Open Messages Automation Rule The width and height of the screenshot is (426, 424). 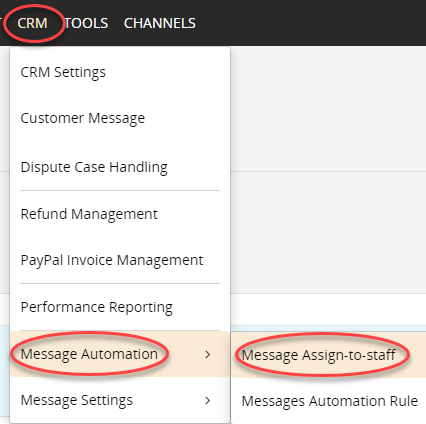329,401
